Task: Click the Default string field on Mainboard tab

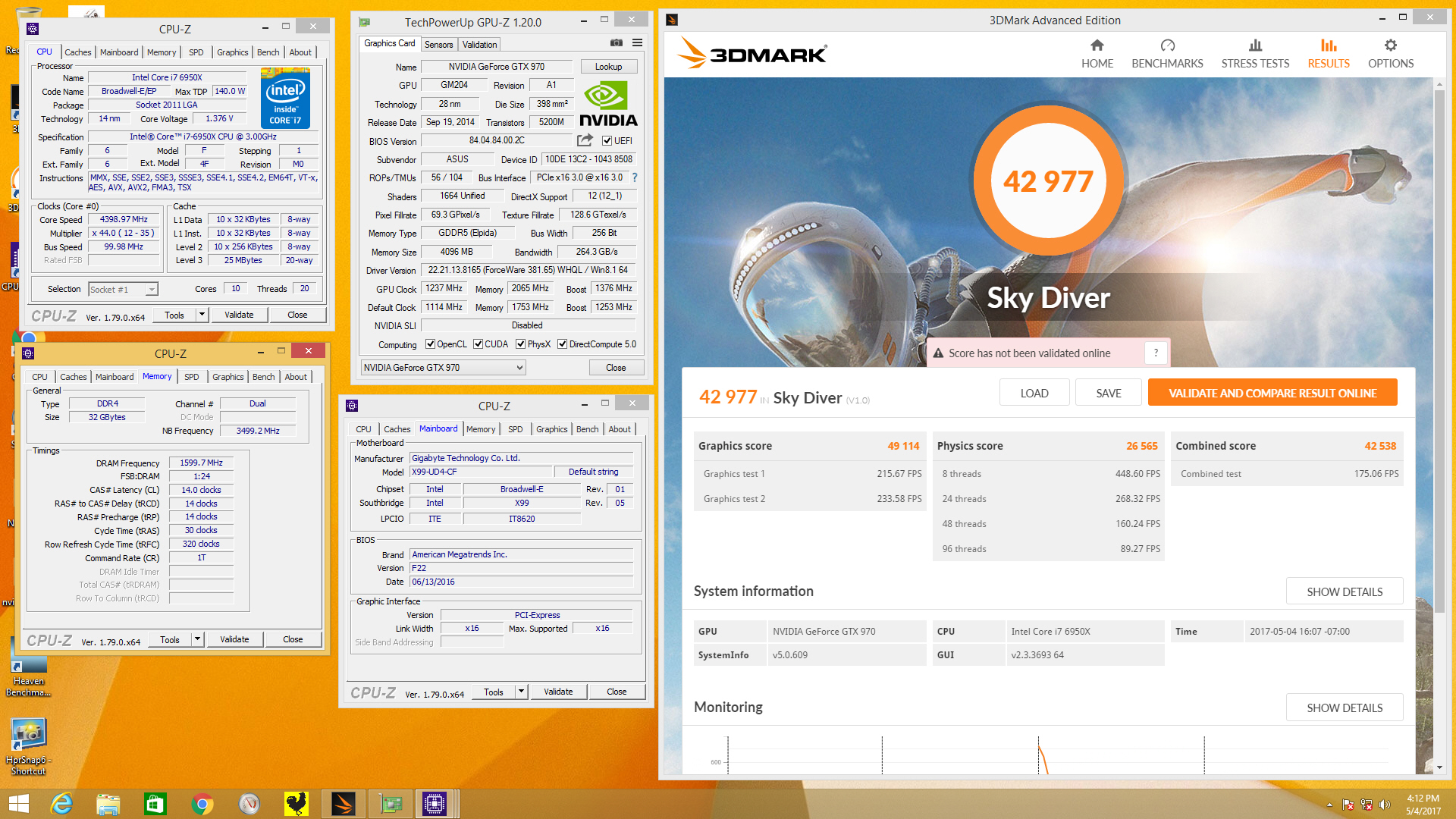Action: coord(593,472)
